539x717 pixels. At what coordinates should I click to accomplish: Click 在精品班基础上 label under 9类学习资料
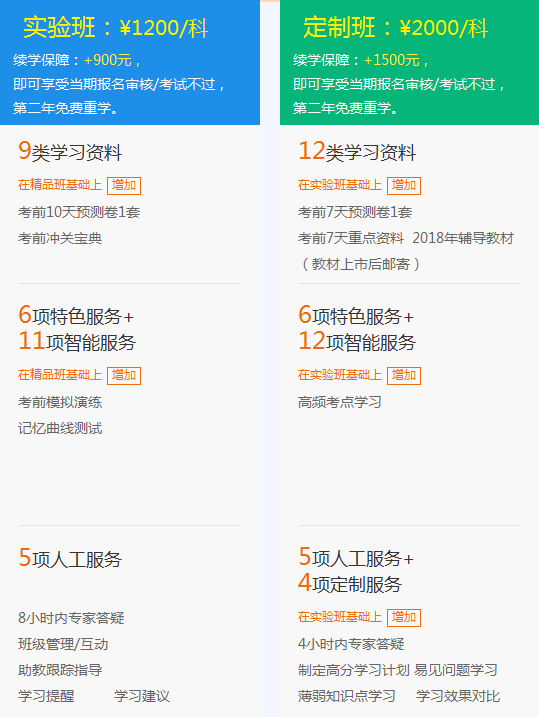[60, 185]
